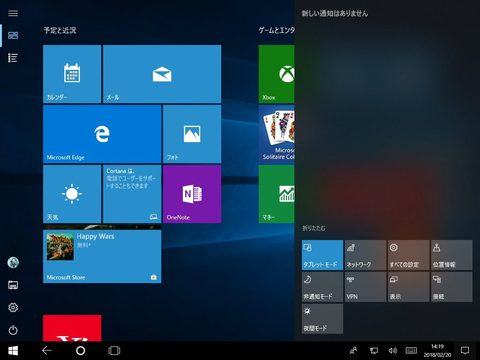Toggle Night light quick action

point(322,319)
